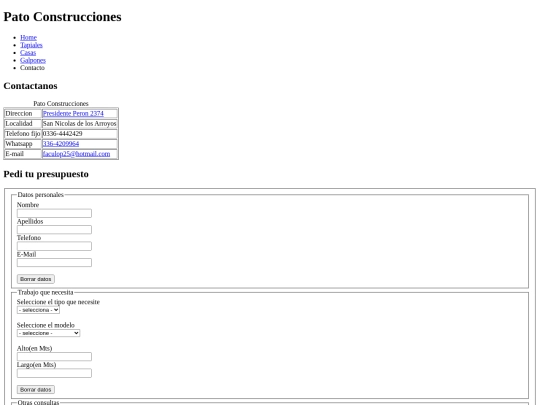Focus the Alto(en Mts) input field

[54, 356]
